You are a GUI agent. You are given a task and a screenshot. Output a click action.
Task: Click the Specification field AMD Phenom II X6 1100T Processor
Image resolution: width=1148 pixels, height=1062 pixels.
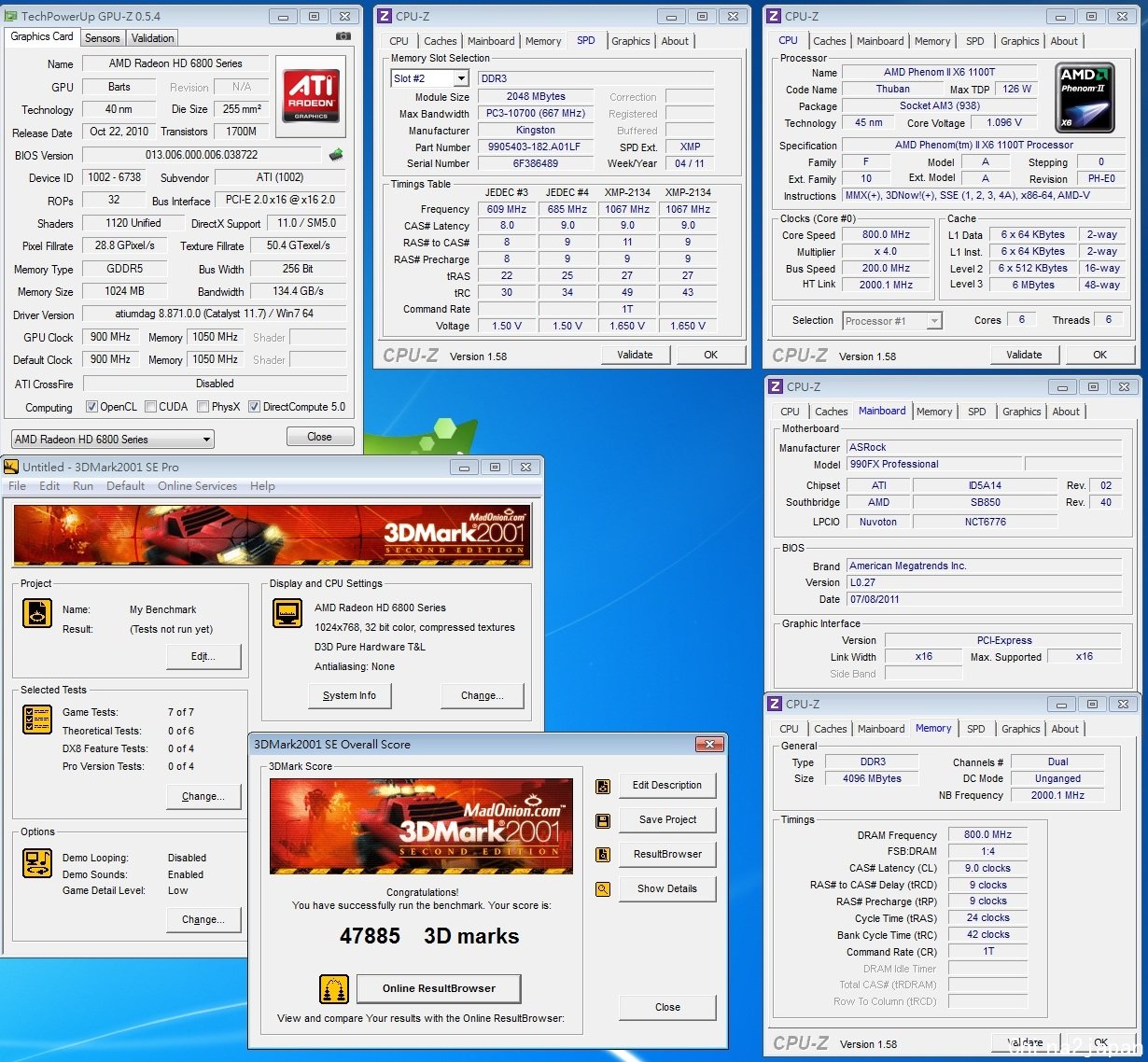point(984,146)
